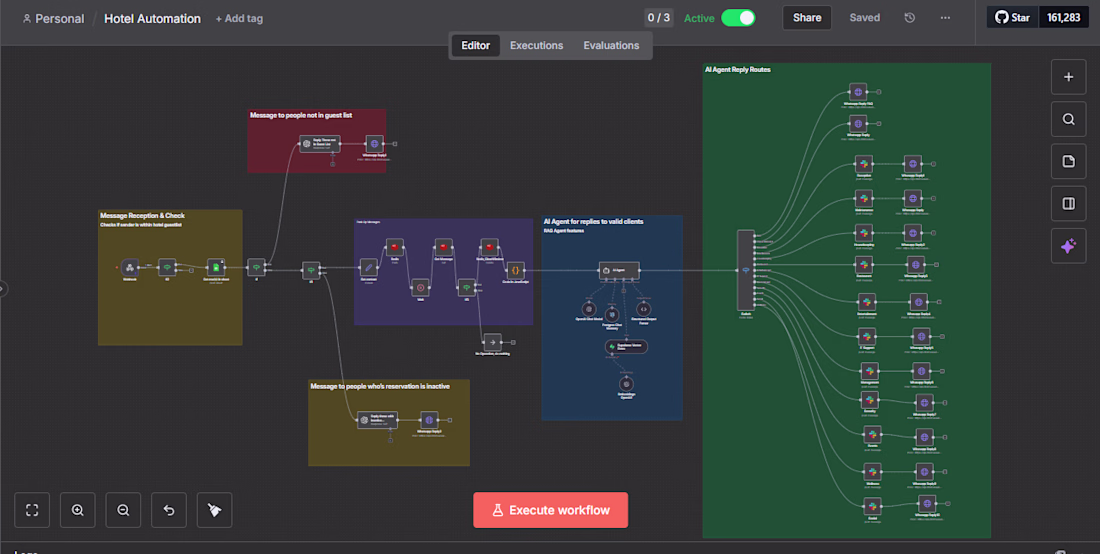Click the 161,283 star count

(1064, 18)
